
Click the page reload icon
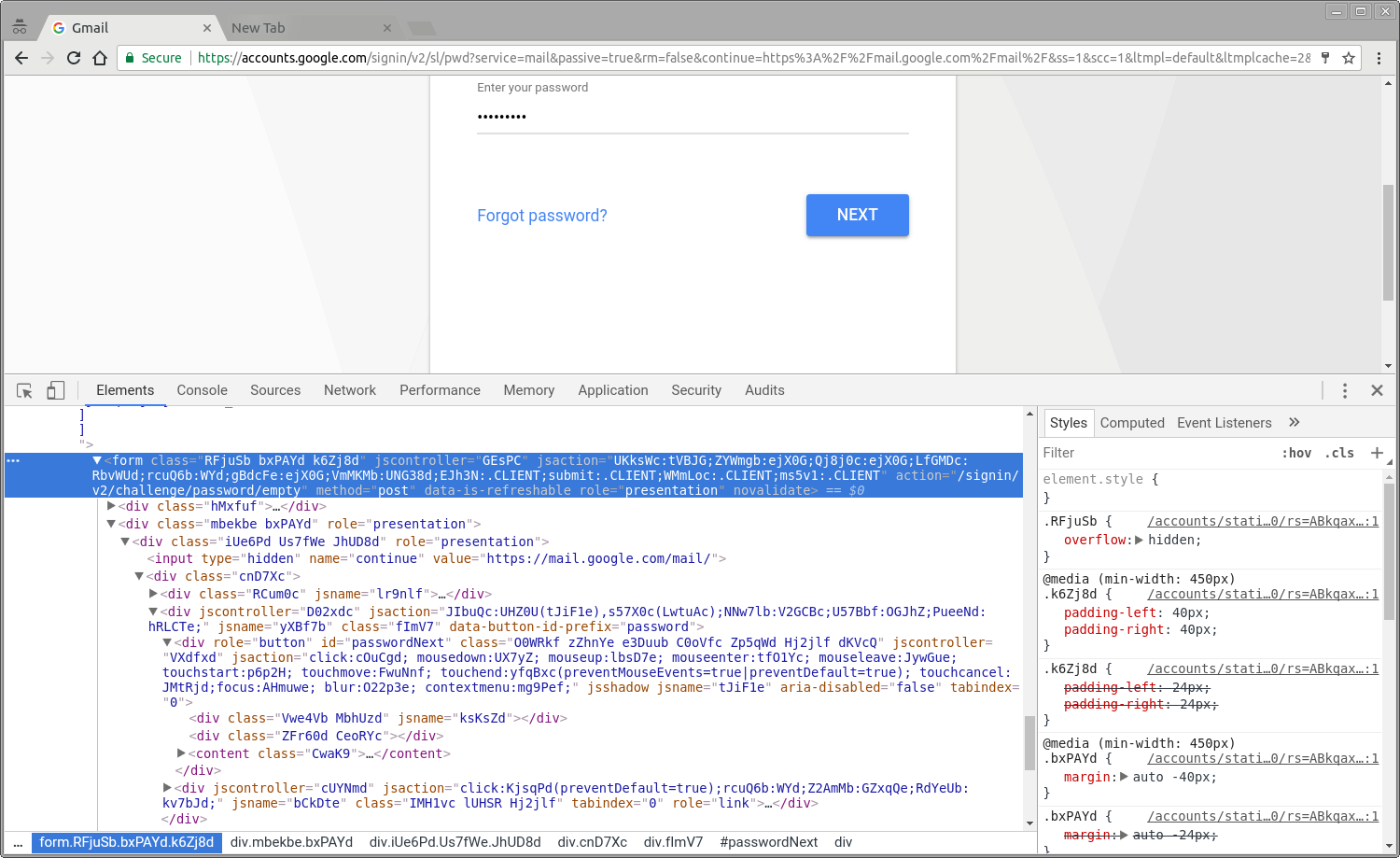point(74,57)
